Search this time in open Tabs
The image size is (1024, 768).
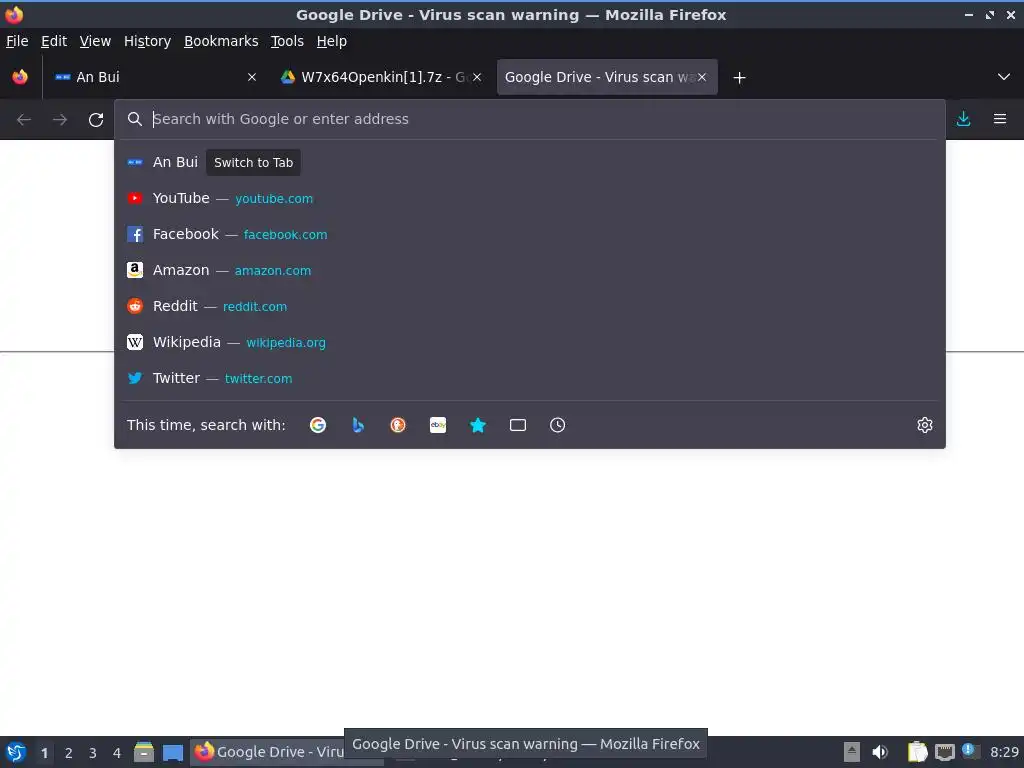[x=518, y=425]
